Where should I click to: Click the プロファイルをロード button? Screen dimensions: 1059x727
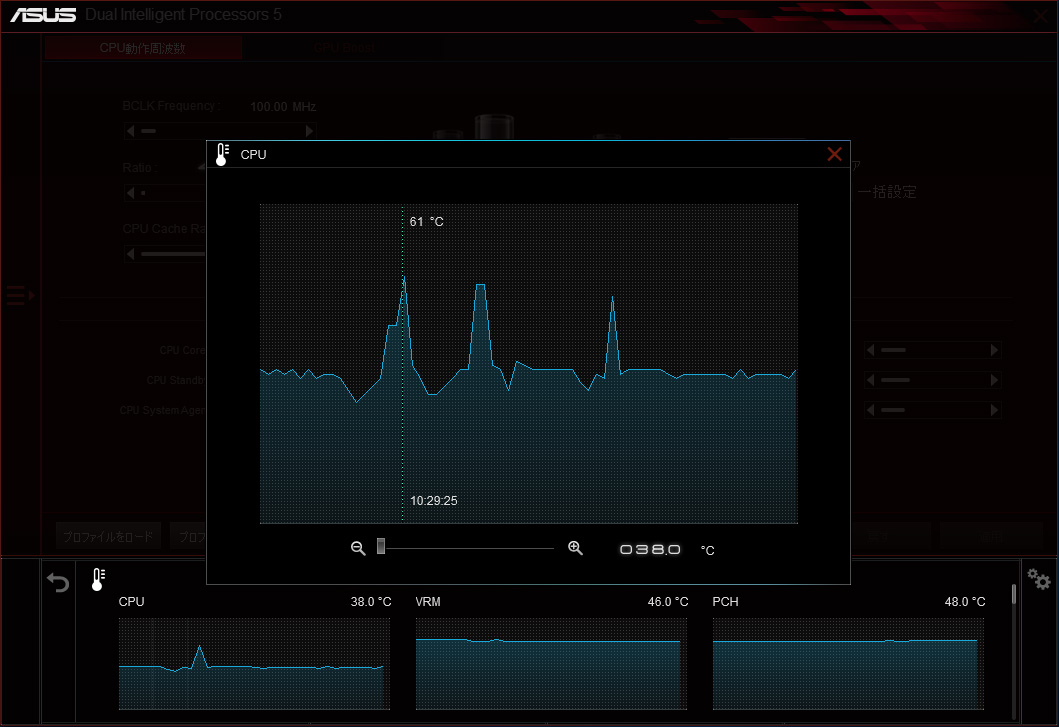pyautogui.click(x=108, y=537)
